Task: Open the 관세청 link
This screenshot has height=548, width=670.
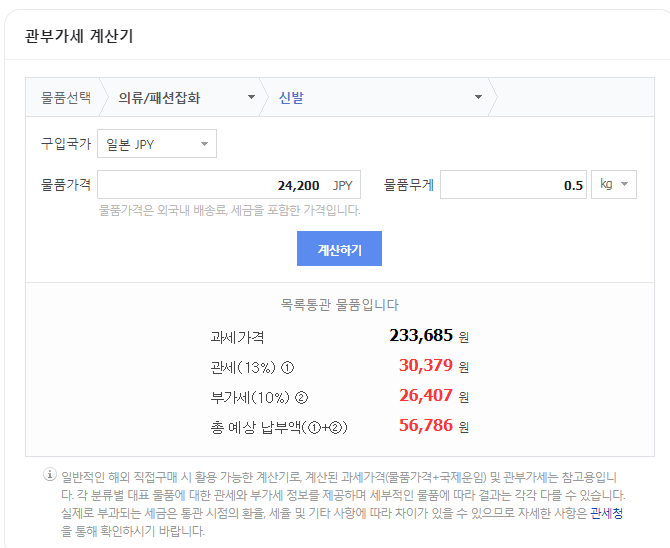Action: coord(606,513)
